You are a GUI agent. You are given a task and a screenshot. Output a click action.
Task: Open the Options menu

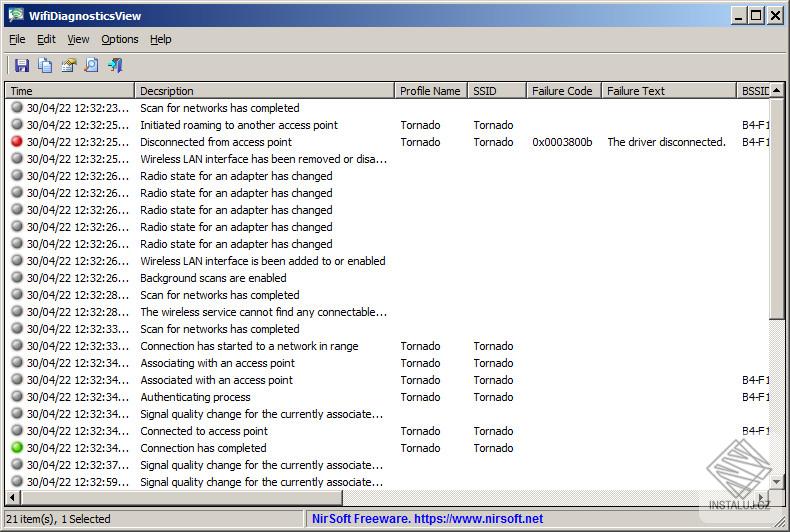click(119, 39)
